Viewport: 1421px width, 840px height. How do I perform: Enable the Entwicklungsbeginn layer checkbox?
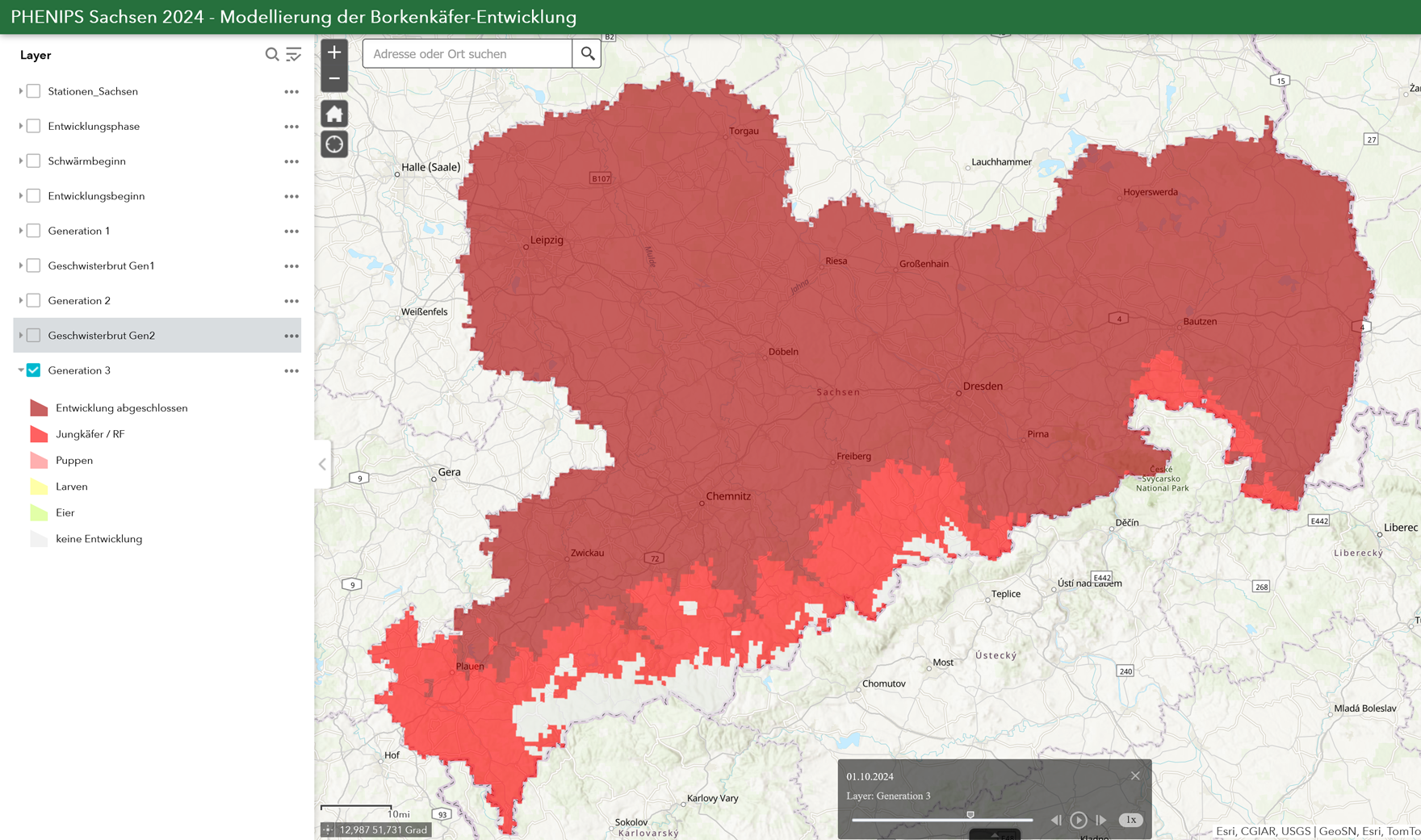[x=33, y=195]
